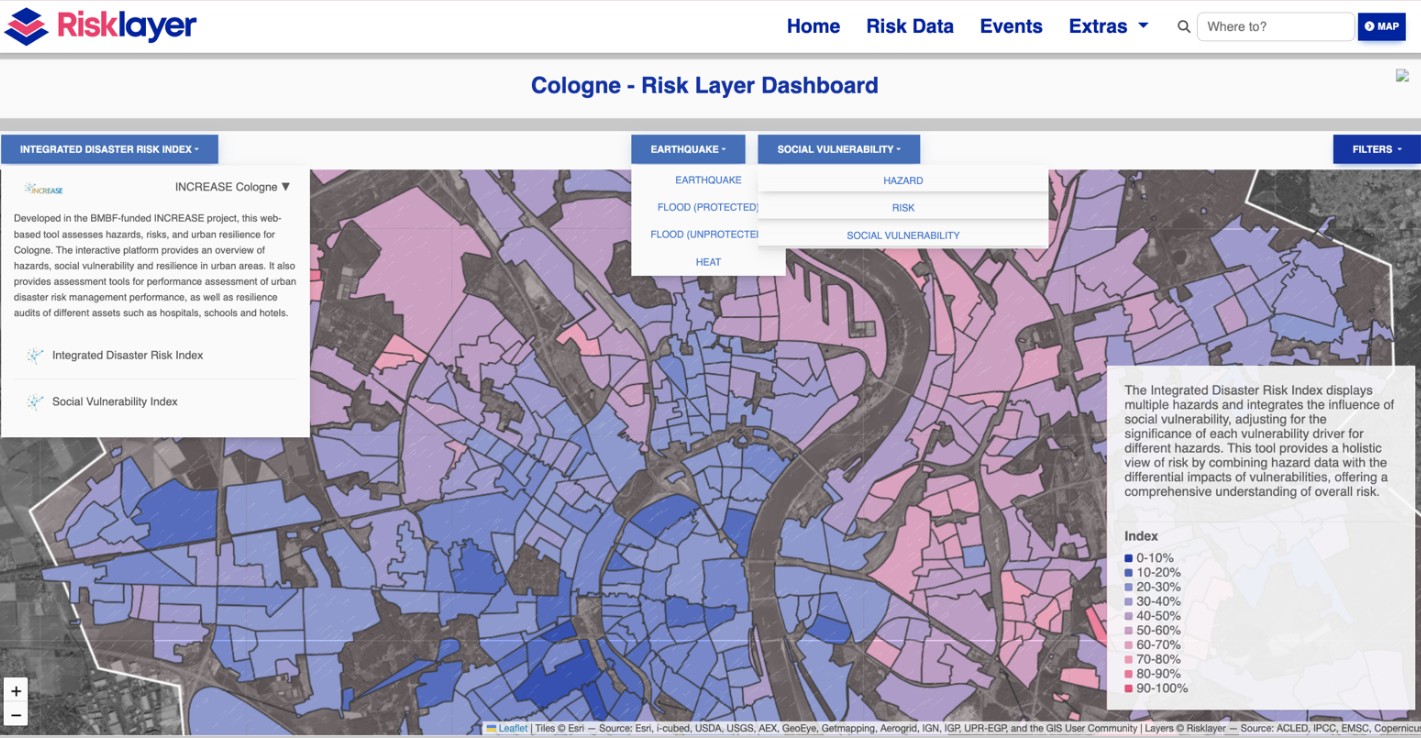Select Earthquake from the hazard list
Viewport: 1421px width, 738px height.
708,180
